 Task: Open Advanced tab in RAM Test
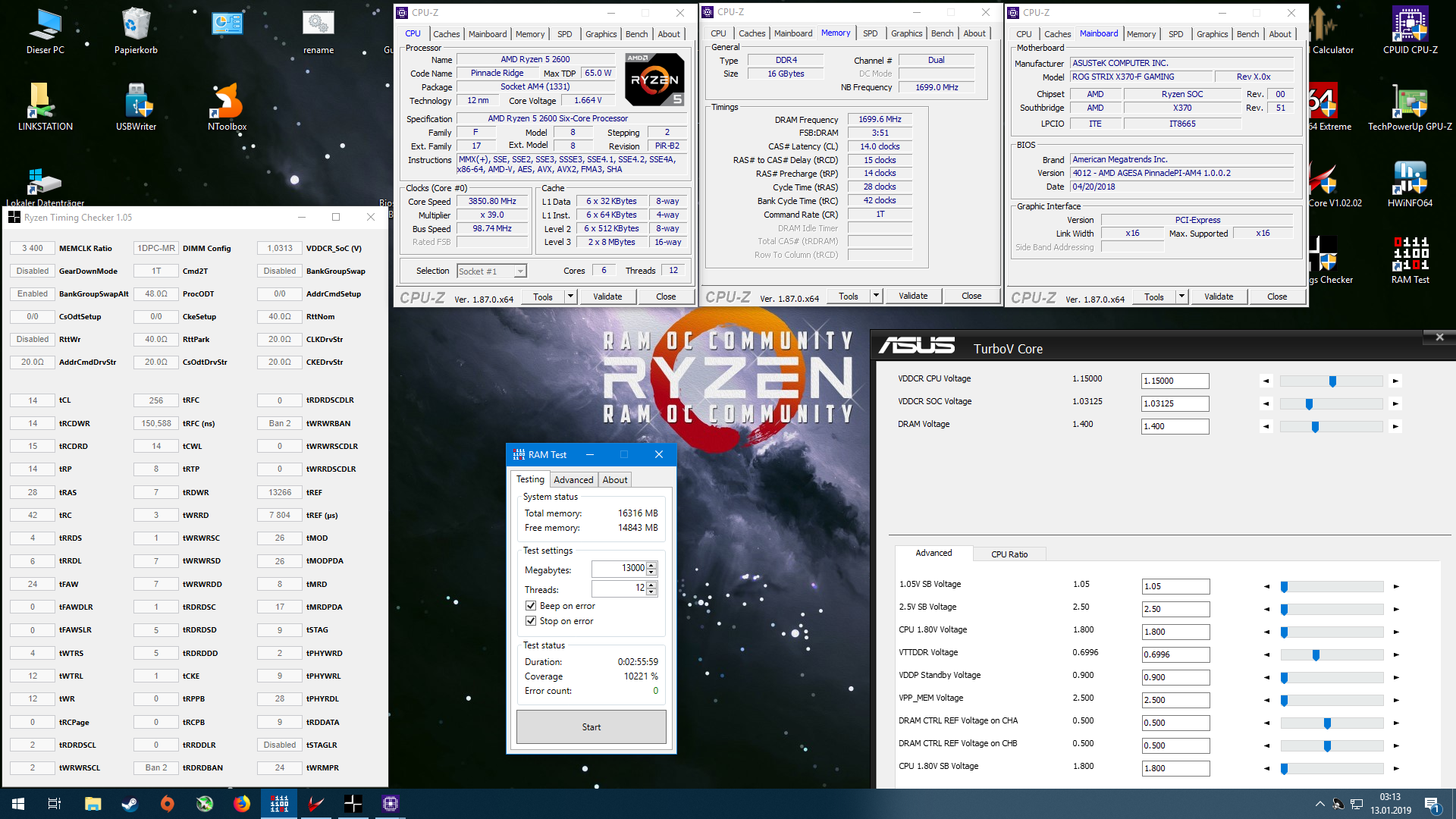(x=573, y=480)
